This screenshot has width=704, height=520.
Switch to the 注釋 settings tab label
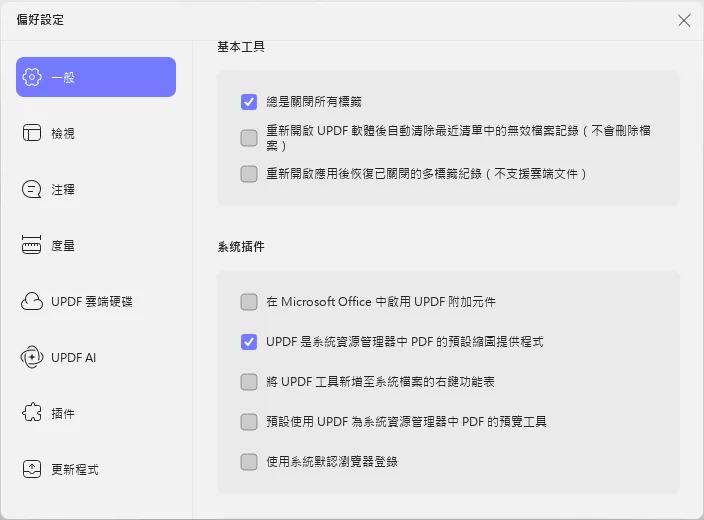(63, 189)
